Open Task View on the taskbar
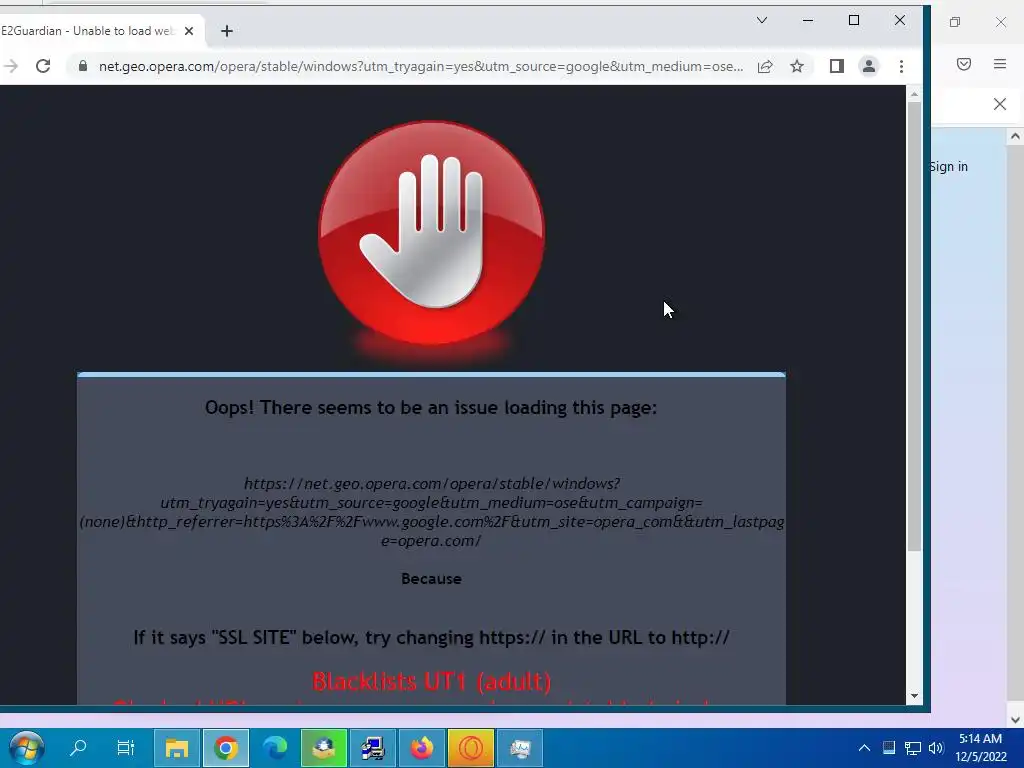This screenshot has width=1024, height=768. (125, 747)
